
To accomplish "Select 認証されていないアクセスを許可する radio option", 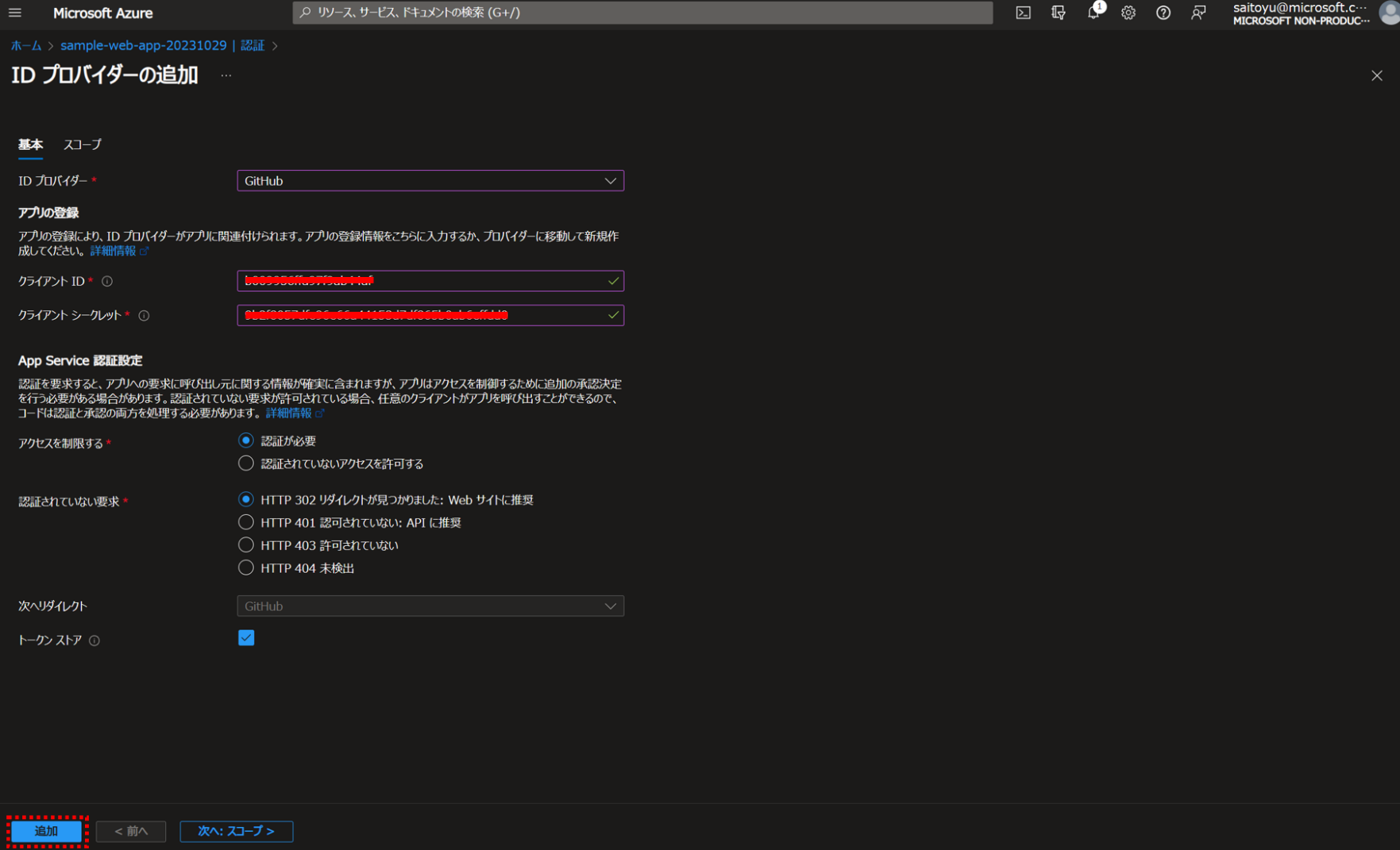I will 246,463.
